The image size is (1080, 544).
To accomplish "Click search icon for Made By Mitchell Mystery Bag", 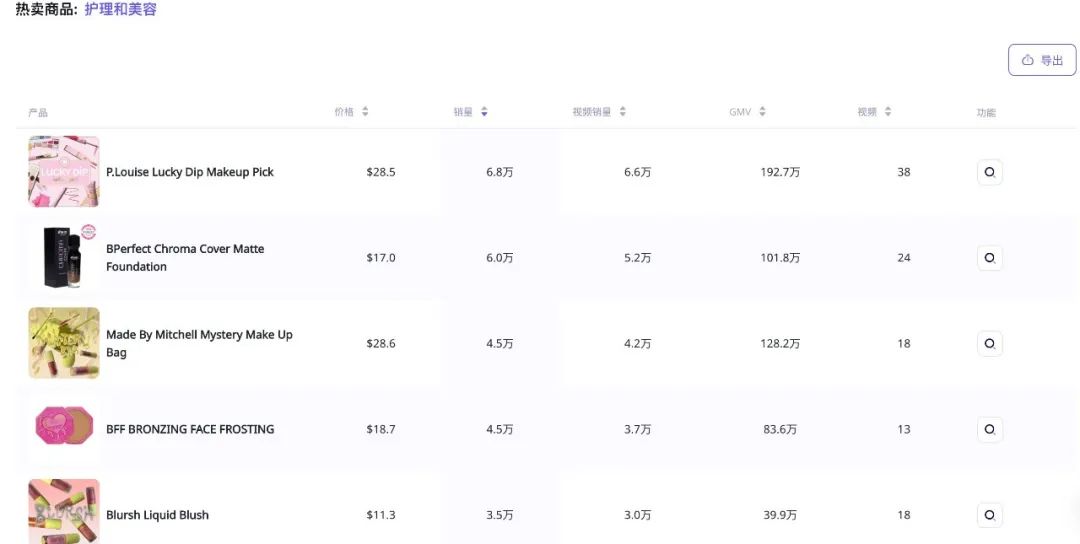I will click(990, 343).
